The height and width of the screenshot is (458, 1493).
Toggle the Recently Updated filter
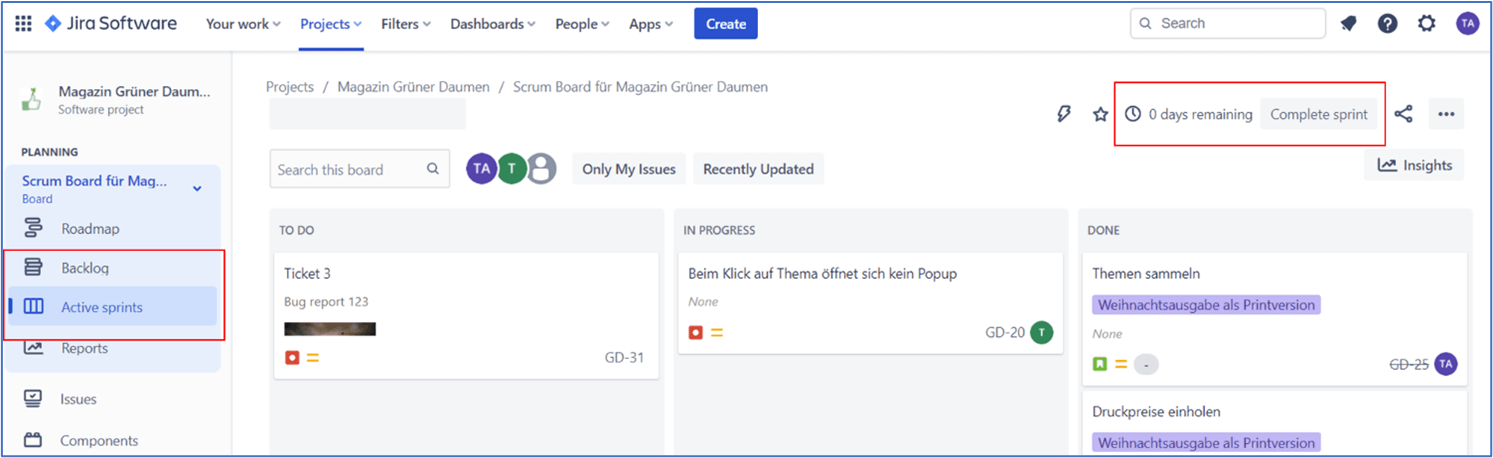point(758,169)
